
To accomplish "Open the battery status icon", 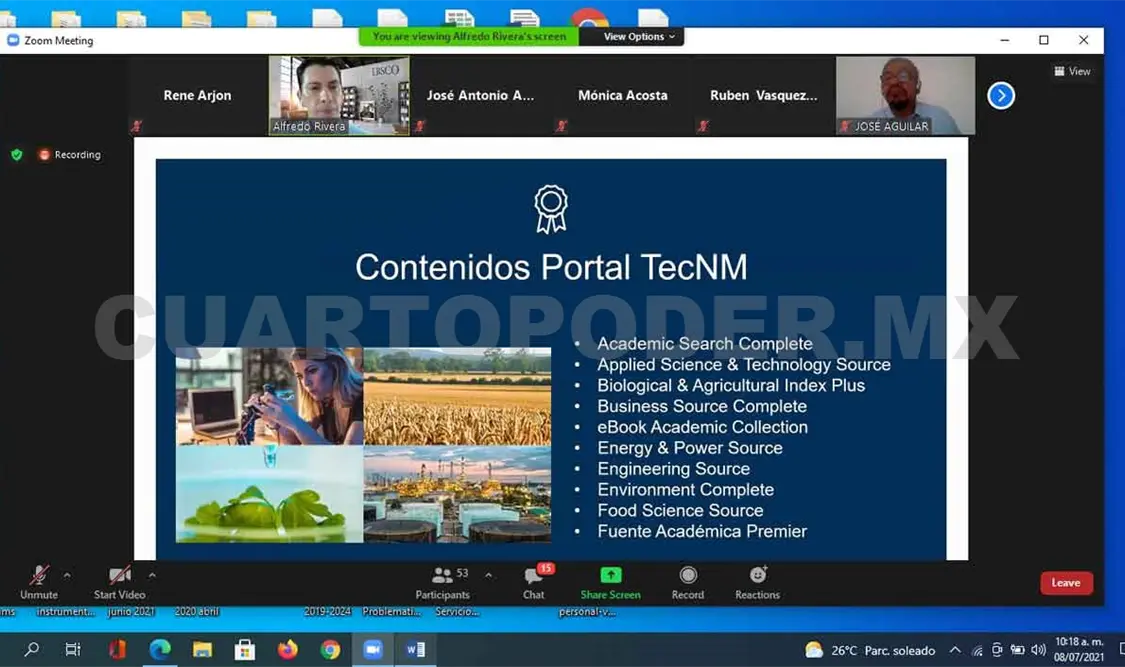I will pos(1017,650).
